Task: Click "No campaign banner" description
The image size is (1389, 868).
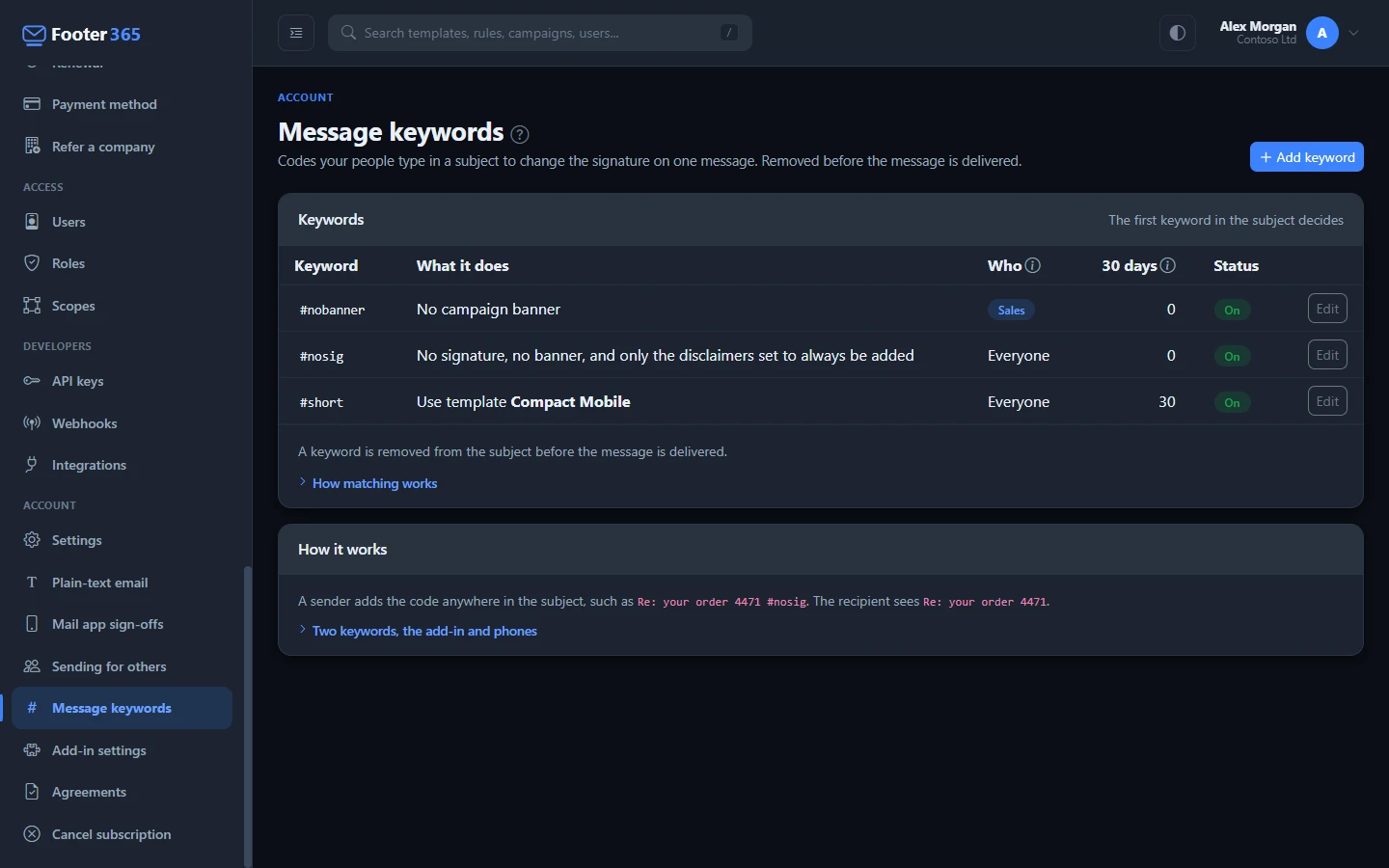Action: pyautogui.click(x=488, y=310)
